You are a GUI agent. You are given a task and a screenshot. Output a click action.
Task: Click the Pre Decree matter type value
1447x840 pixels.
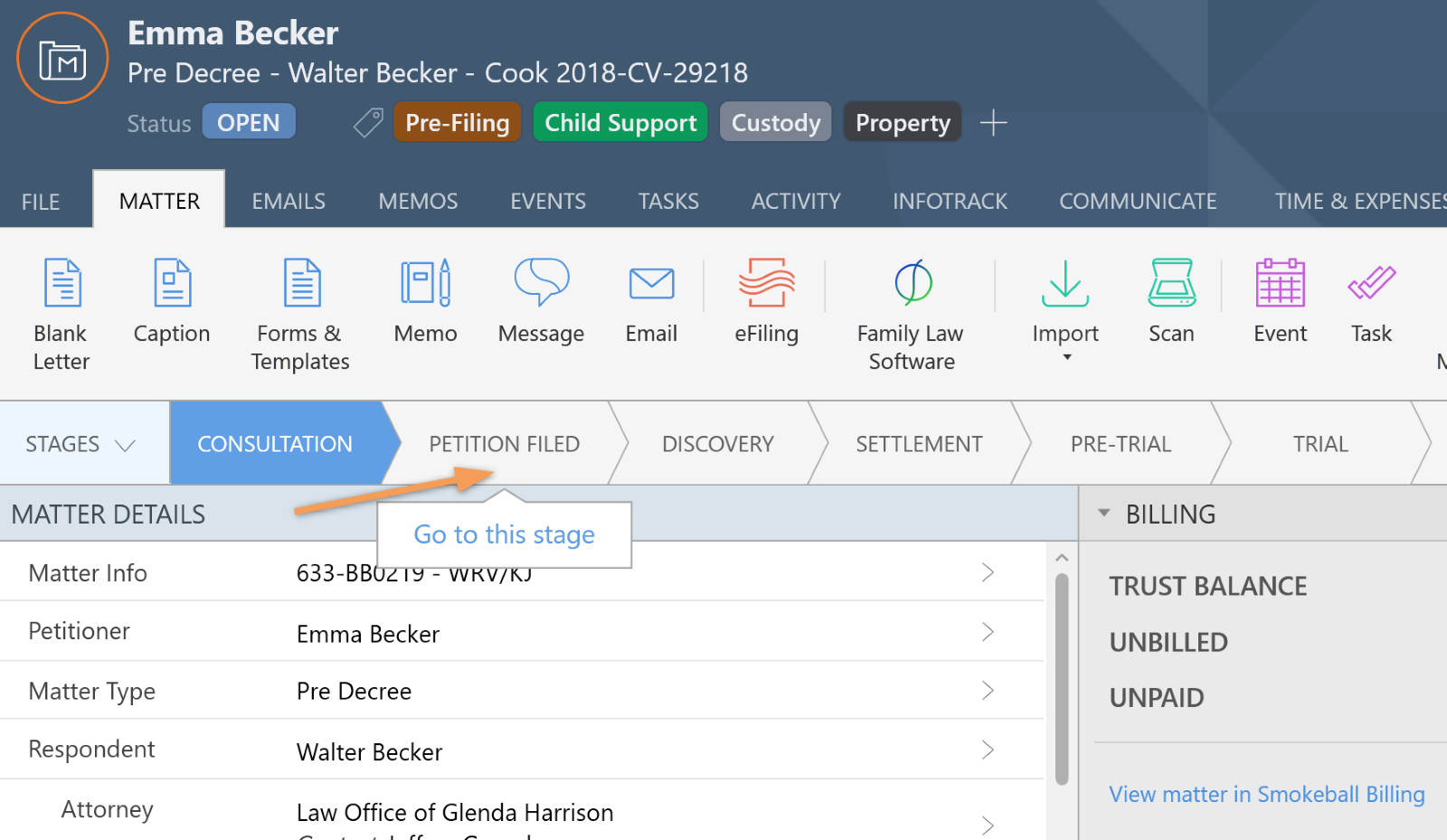click(x=354, y=691)
